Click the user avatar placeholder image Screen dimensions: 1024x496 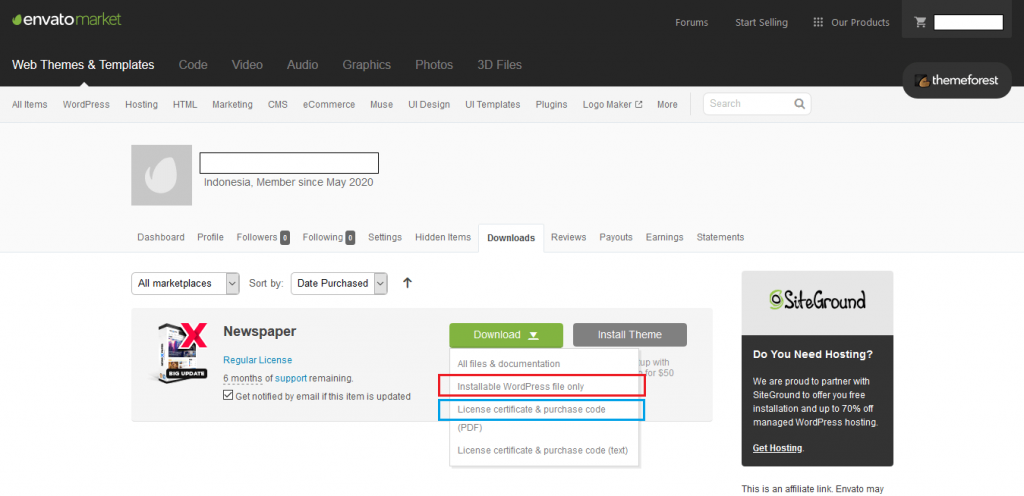[x=161, y=175]
